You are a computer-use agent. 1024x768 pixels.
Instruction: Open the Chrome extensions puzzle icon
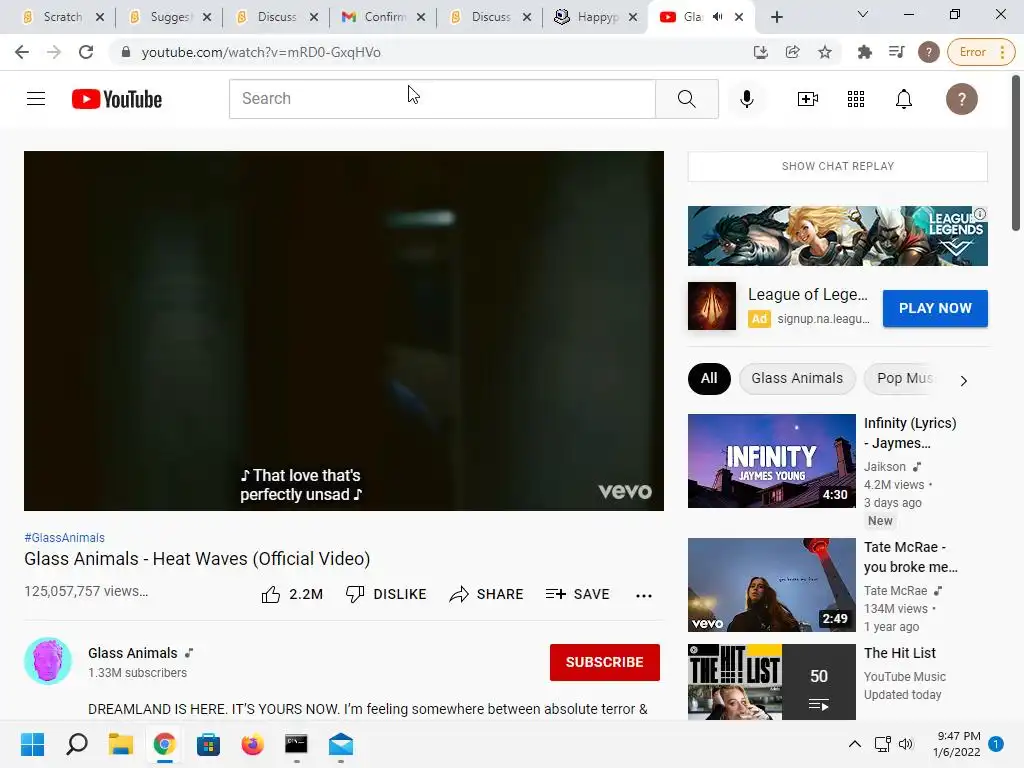(865, 52)
